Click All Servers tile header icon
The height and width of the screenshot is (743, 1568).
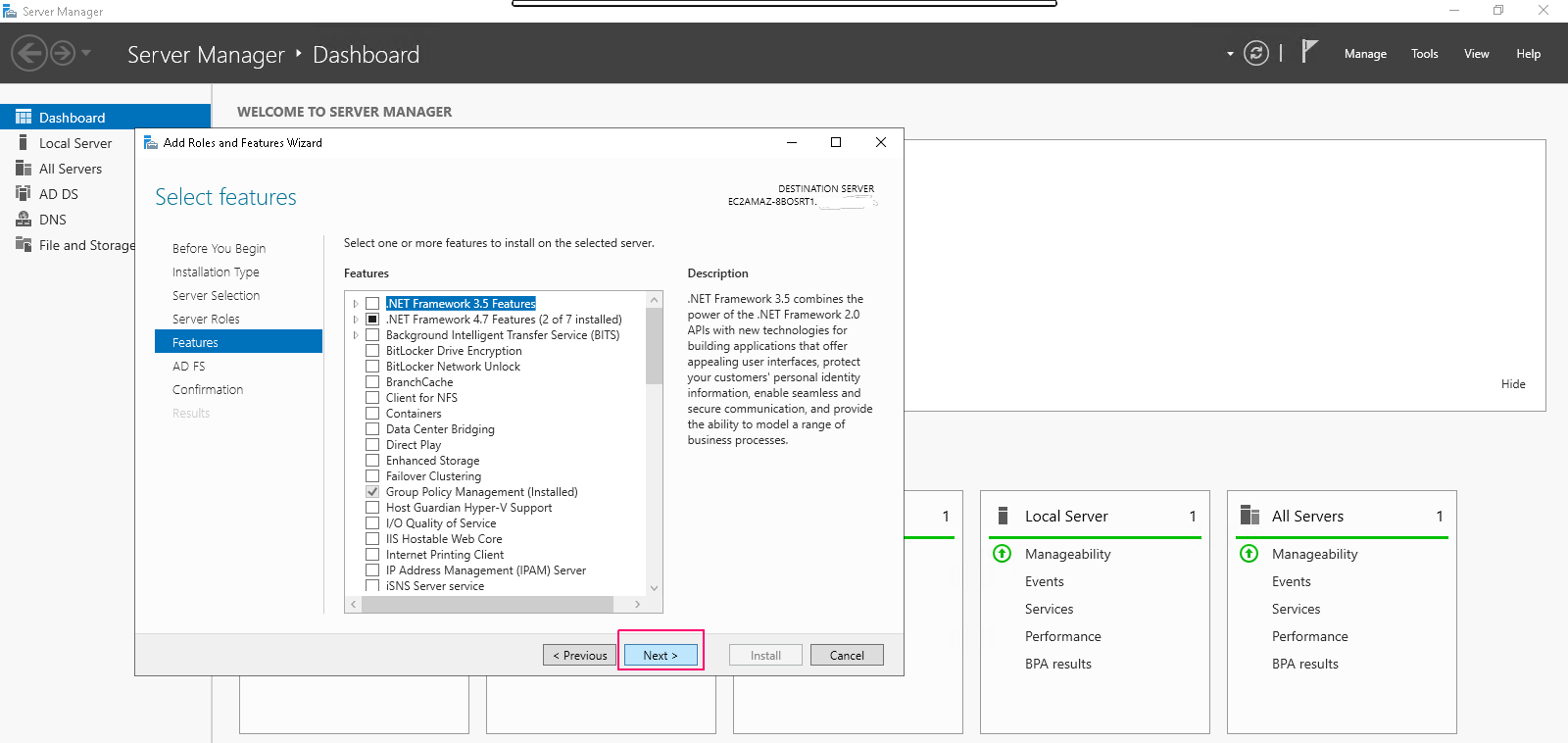coord(1249,516)
